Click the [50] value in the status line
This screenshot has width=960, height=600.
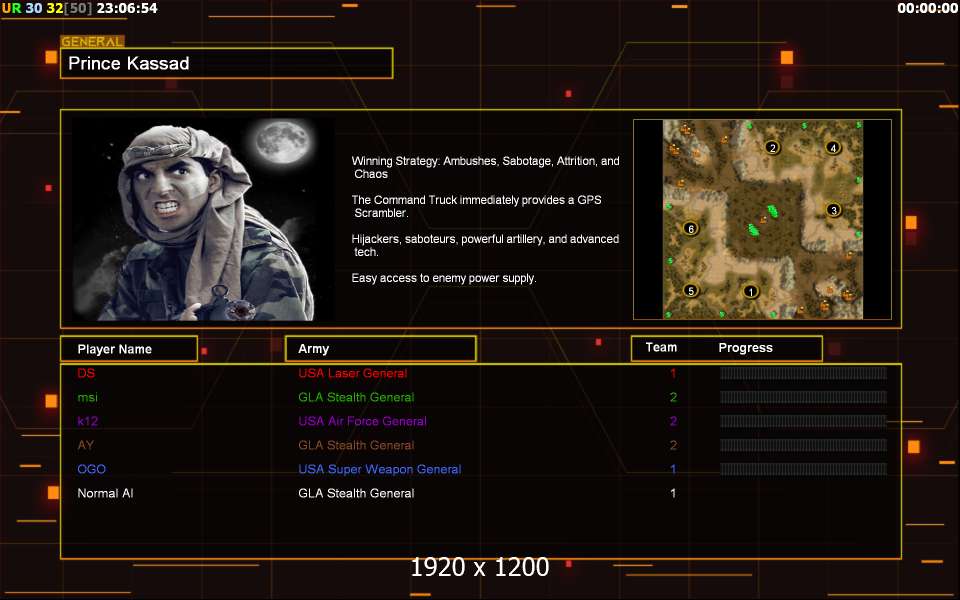[78, 9]
